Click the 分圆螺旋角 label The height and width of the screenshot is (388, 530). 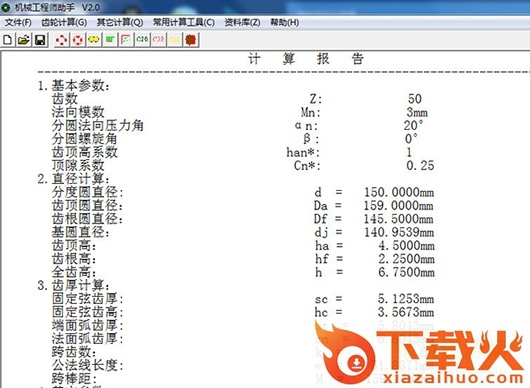tap(85, 139)
